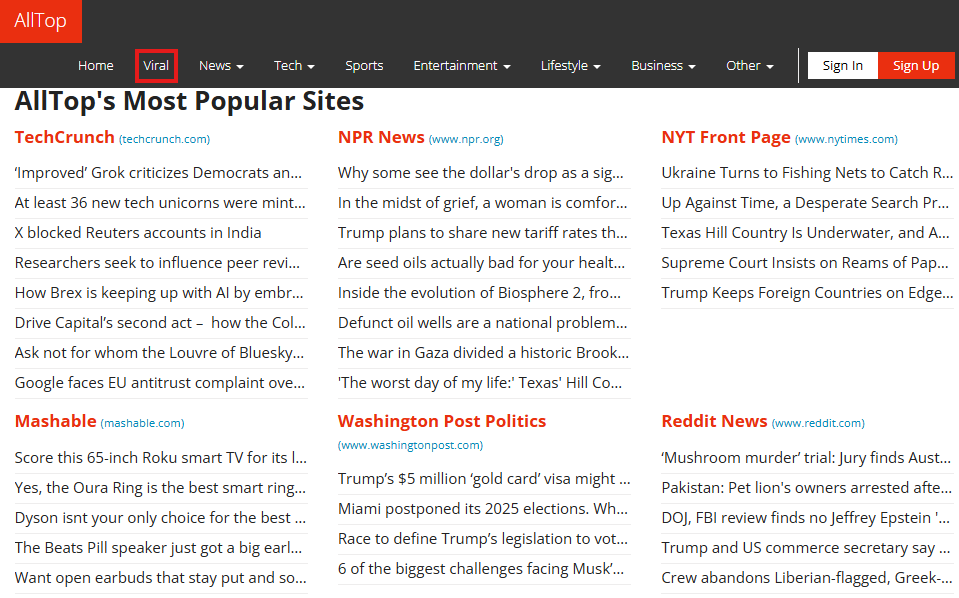Click the Sign In button

pyautogui.click(x=843, y=65)
